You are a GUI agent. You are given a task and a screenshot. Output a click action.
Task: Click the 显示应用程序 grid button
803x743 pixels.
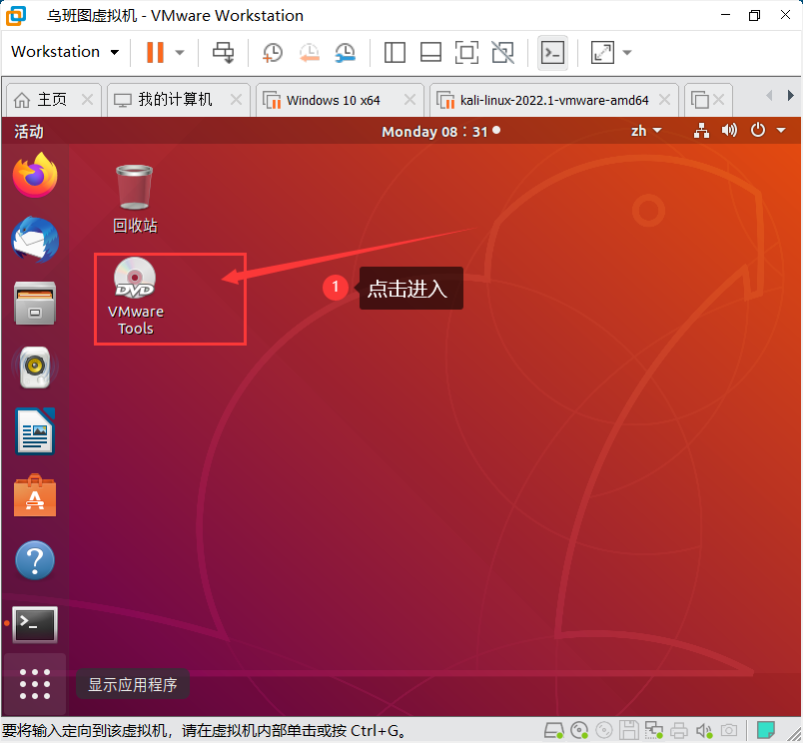[35, 684]
